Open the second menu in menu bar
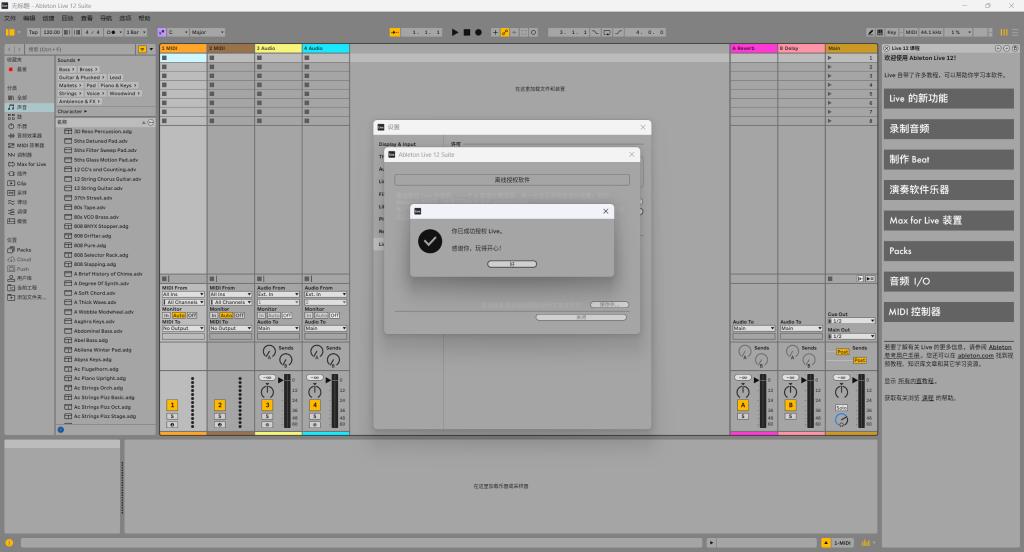 click(29, 18)
